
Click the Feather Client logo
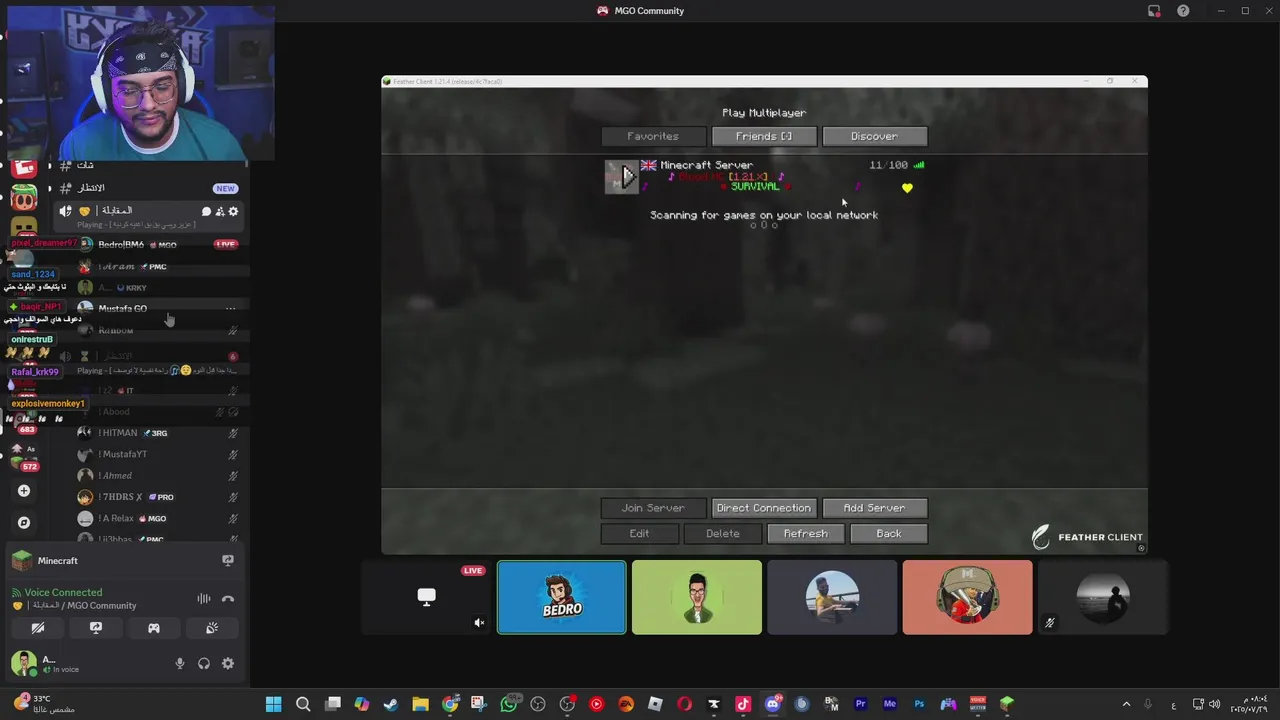point(1088,537)
